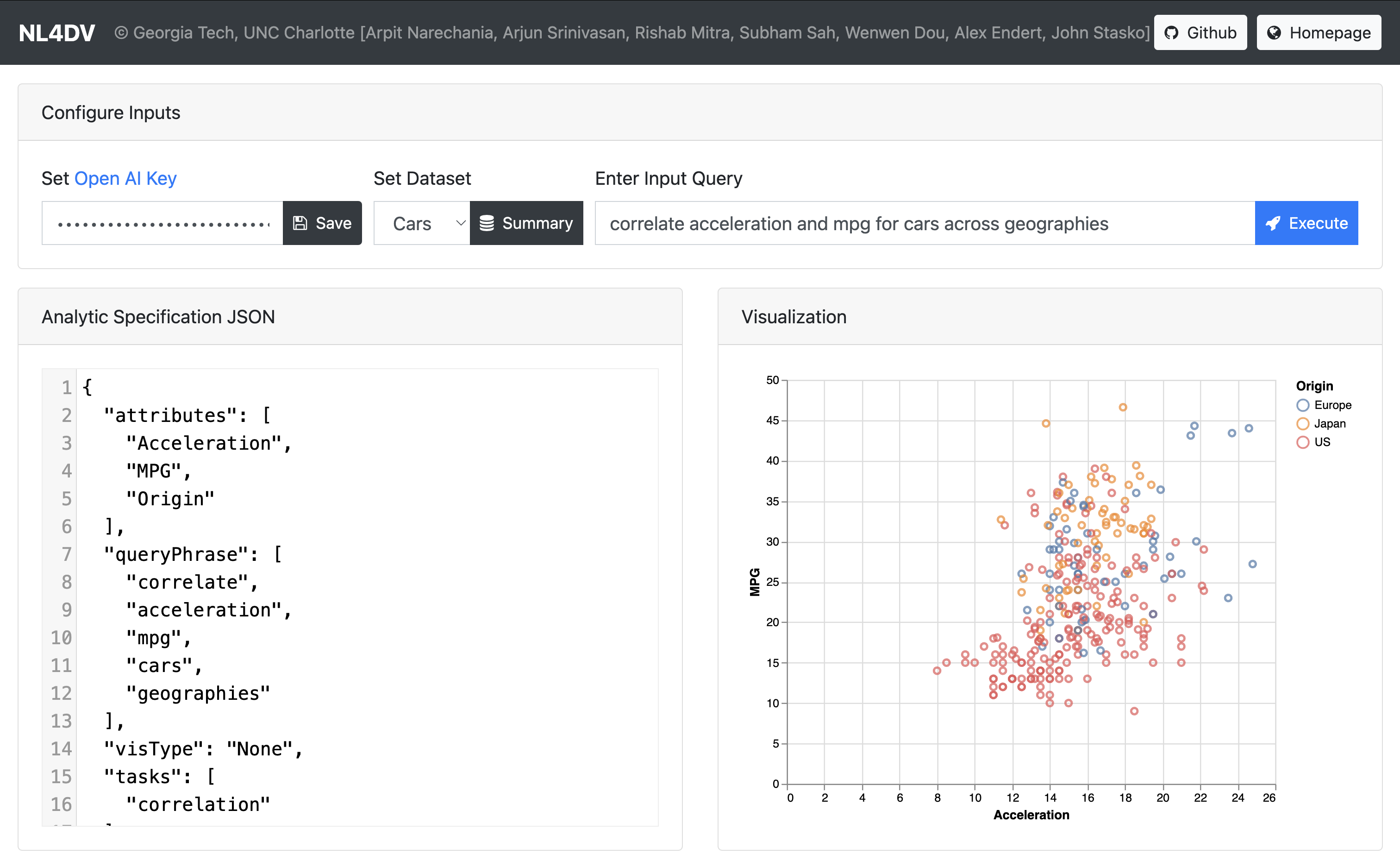
Task: Click the NL4DV brand logo text
Action: (x=57, y=33)
